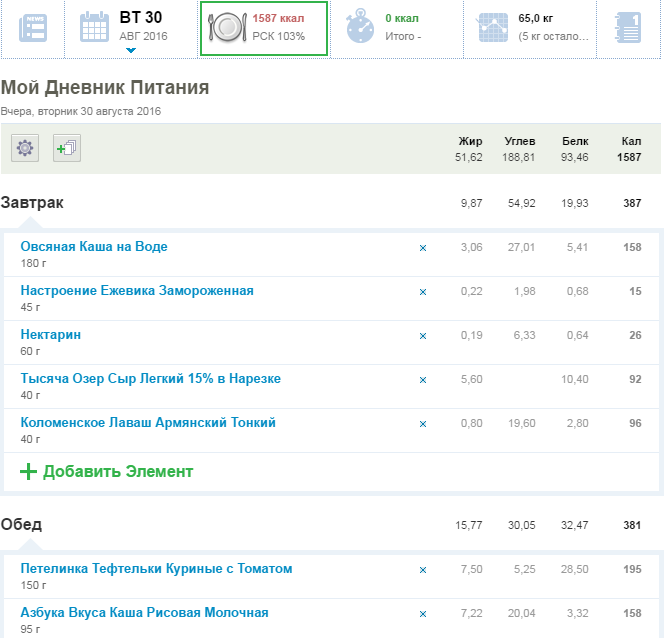Image resolution: width=664 pixels, height=638 pixels.
Task: Click the green plus icon for adding item
Action: click(28, 471)
